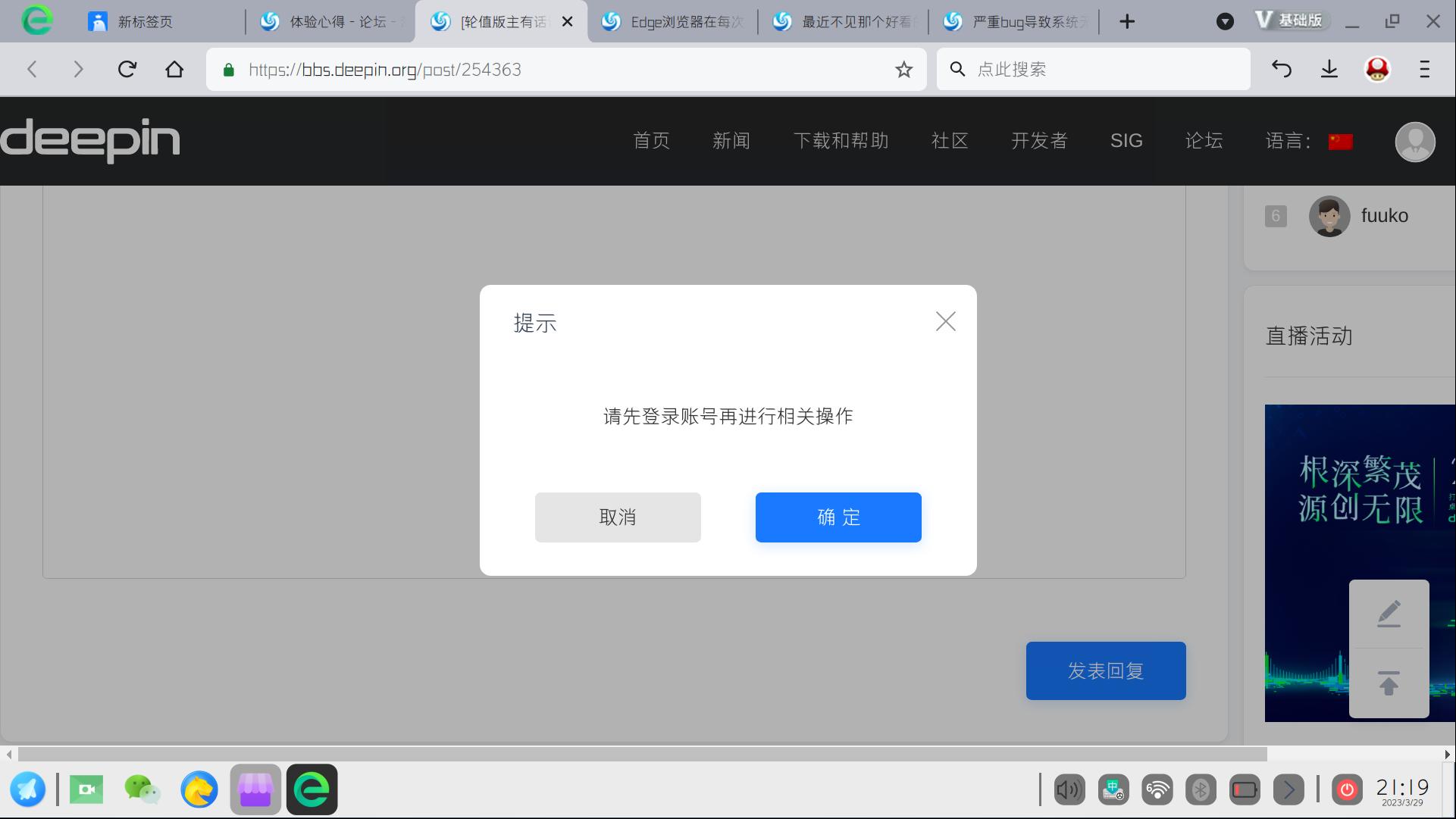Open the browser hamburger menu
The width and height of the screenshot is (1456, 819).
[1423, 69]
